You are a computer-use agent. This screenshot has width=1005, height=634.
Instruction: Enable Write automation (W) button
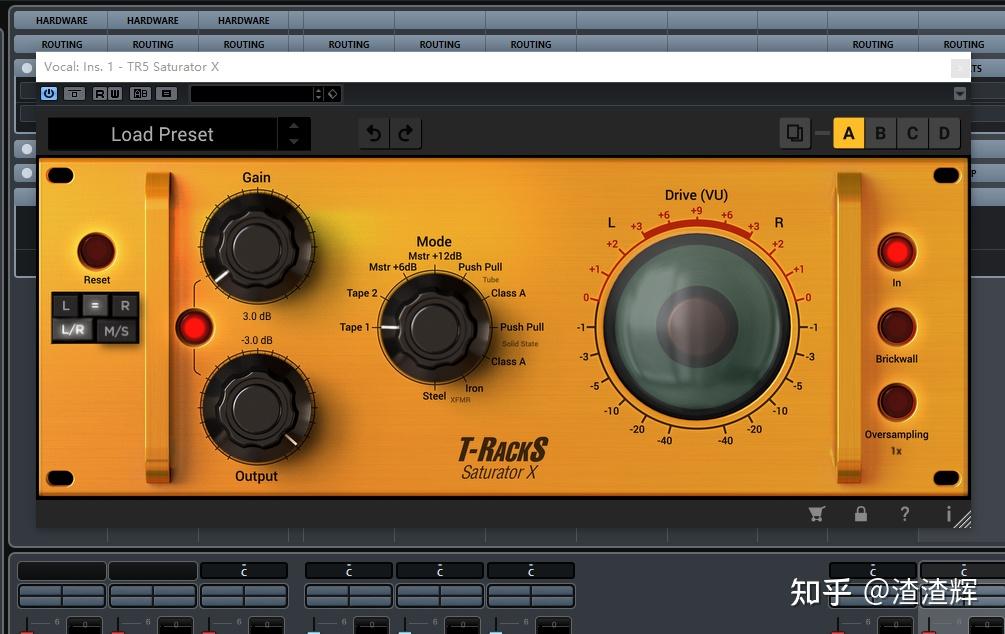[114, 94]
